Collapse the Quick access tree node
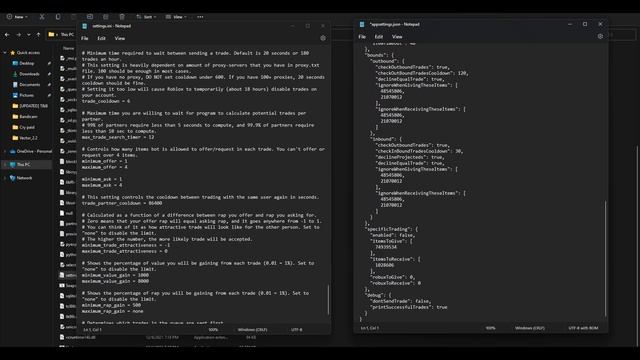 coord(5,53)
